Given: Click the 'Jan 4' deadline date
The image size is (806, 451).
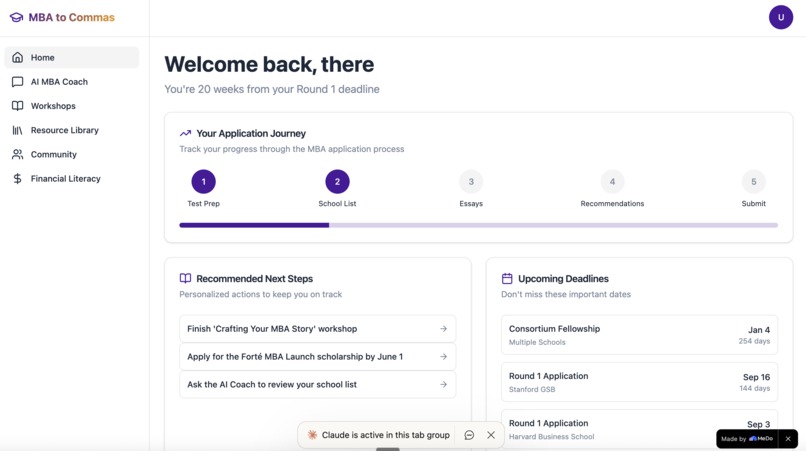Looking at the screenshot, I should [x=759, y=330].
